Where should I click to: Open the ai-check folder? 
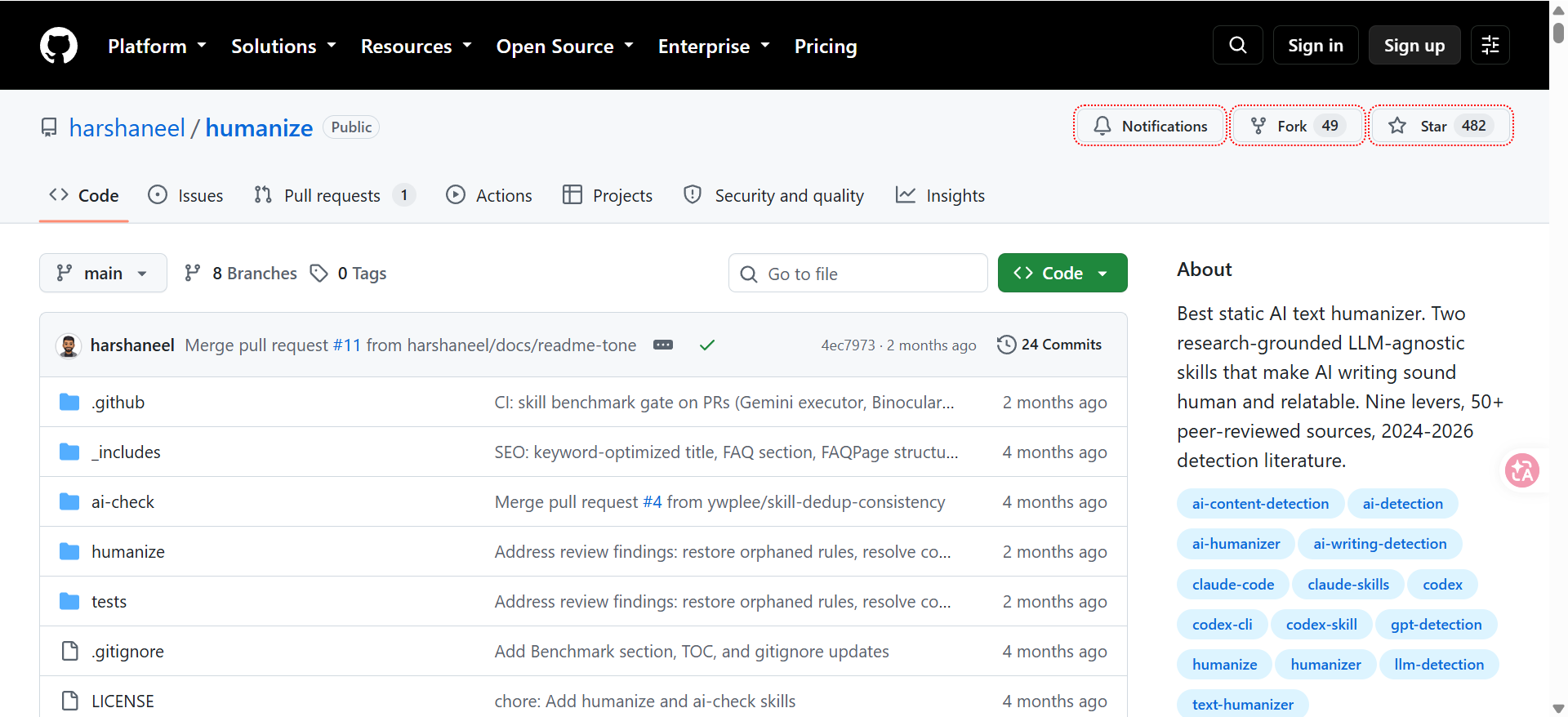coord(122,501)
